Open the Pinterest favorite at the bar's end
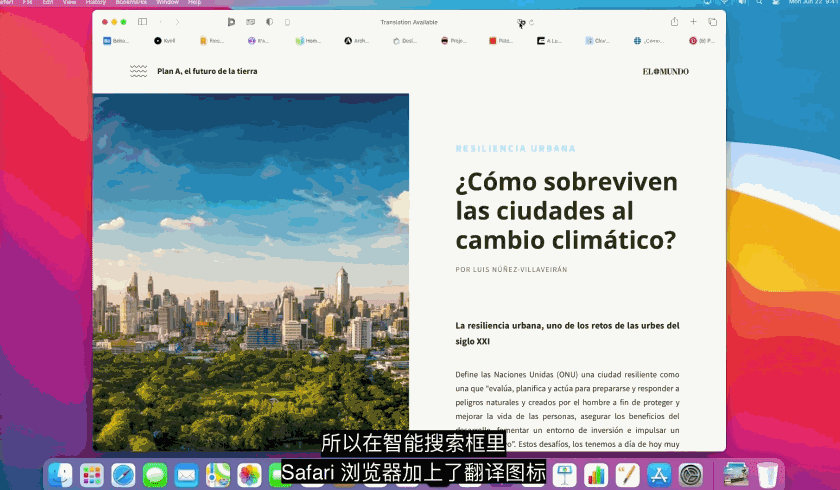The width and height of the screenshot is (840, 490). click(x=701, y=41)
